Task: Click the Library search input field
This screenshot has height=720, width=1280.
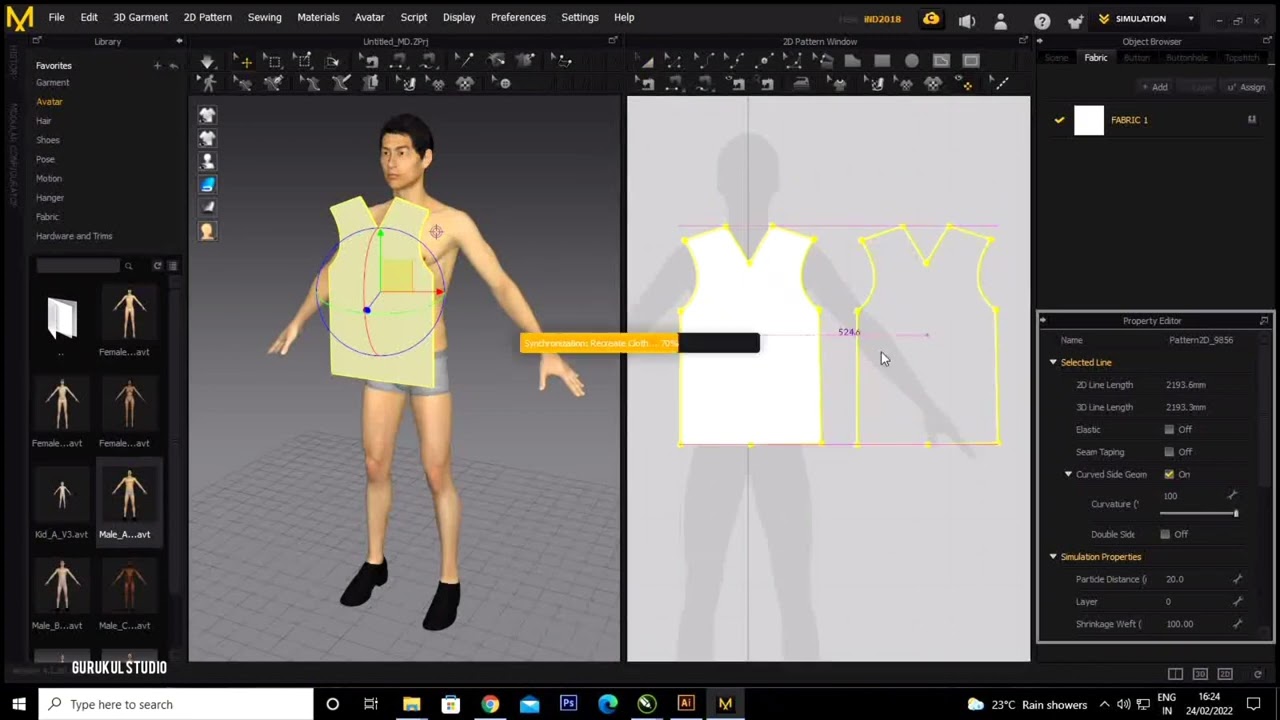Action: click(78, 265)
